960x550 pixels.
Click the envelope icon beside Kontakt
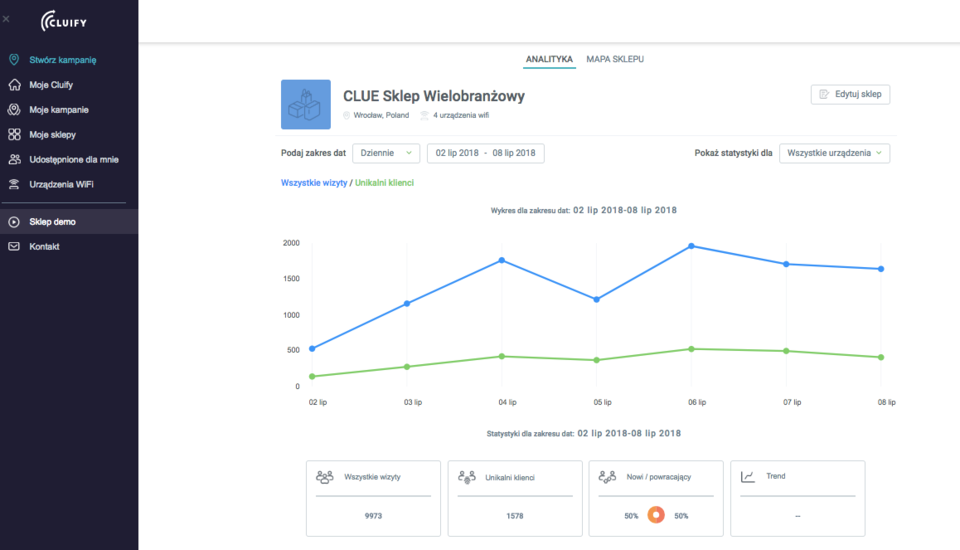coord(14,246)
